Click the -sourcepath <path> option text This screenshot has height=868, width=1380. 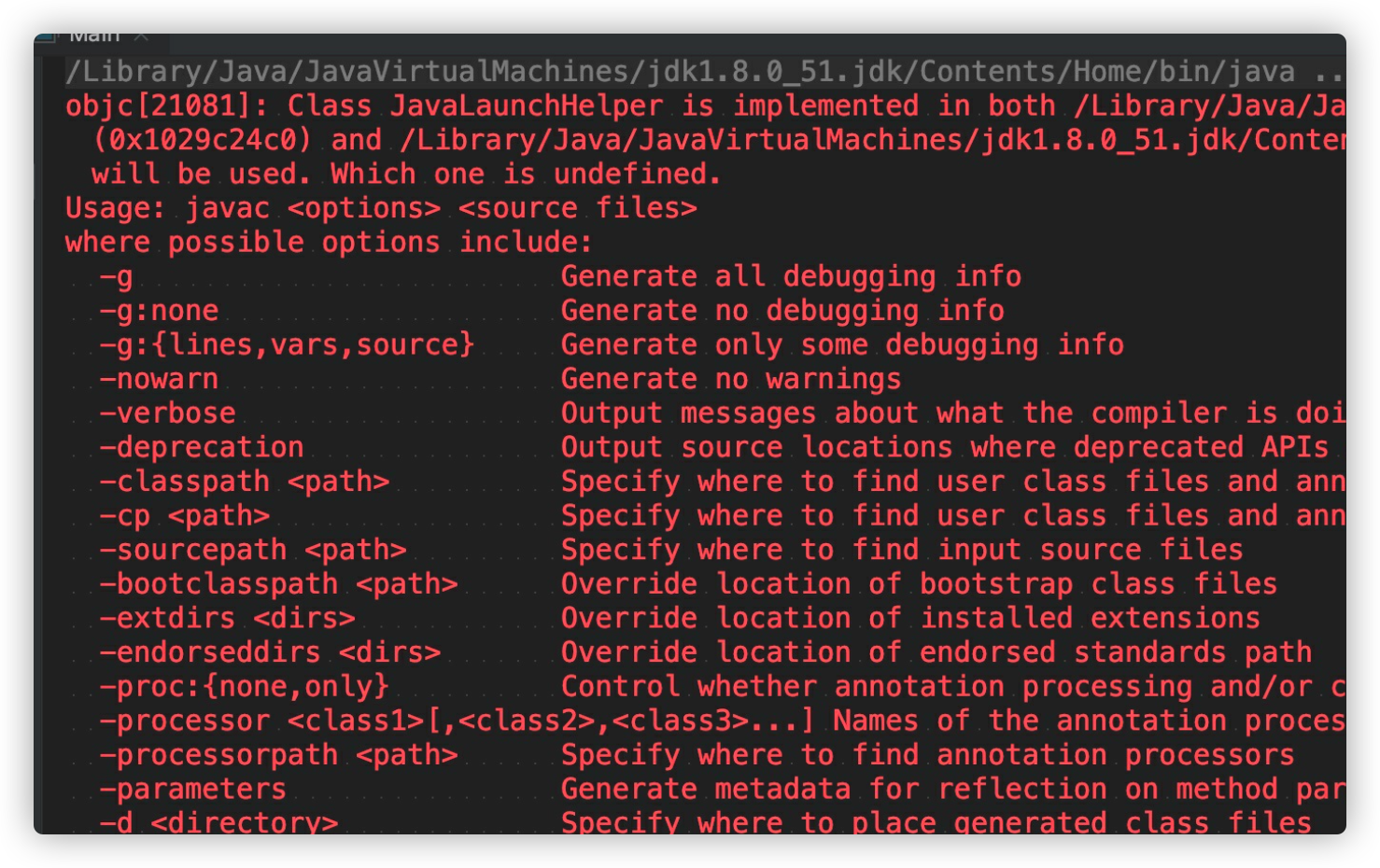(252, 550)
